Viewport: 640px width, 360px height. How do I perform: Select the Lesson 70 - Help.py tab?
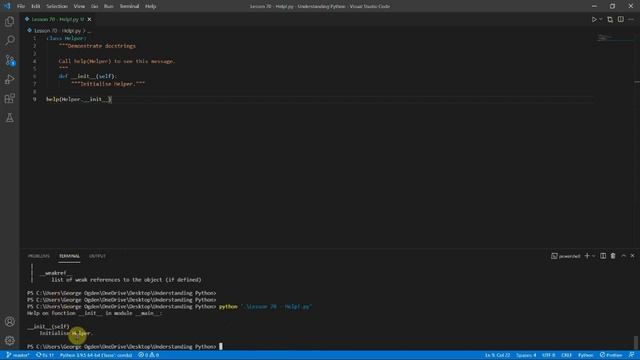point(58,19)
